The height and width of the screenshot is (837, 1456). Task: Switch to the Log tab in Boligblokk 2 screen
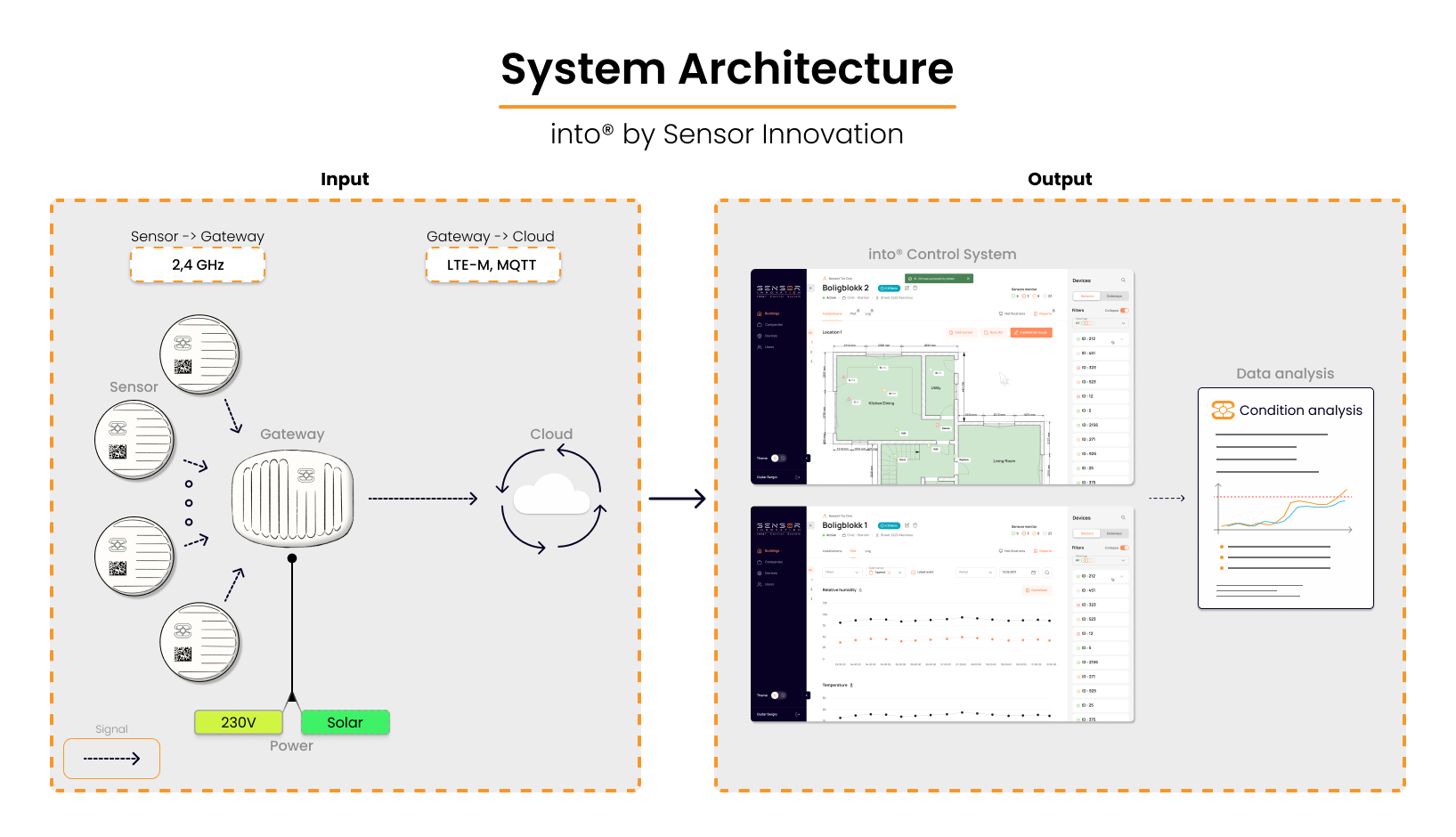coord(868,313)
